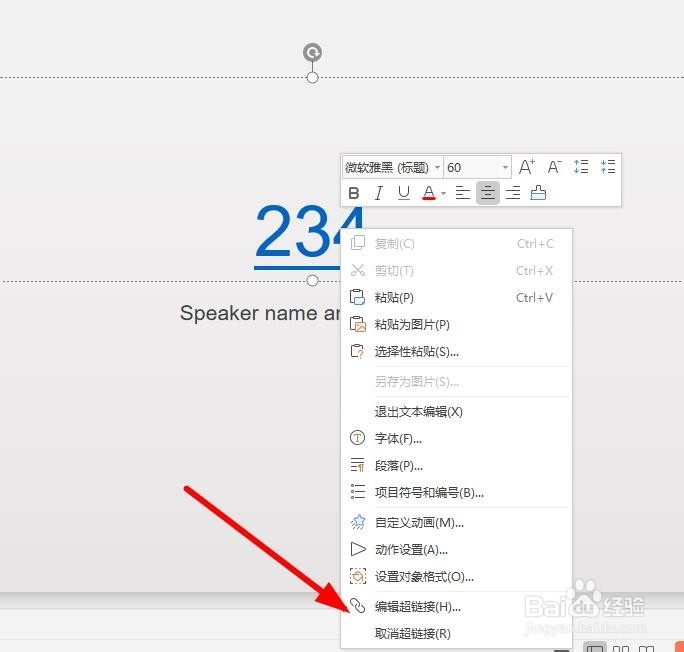Align text right in mini toolbar
Image resolution: width=684 pixels, height=652 pixels.
click(x=513, y=193)
